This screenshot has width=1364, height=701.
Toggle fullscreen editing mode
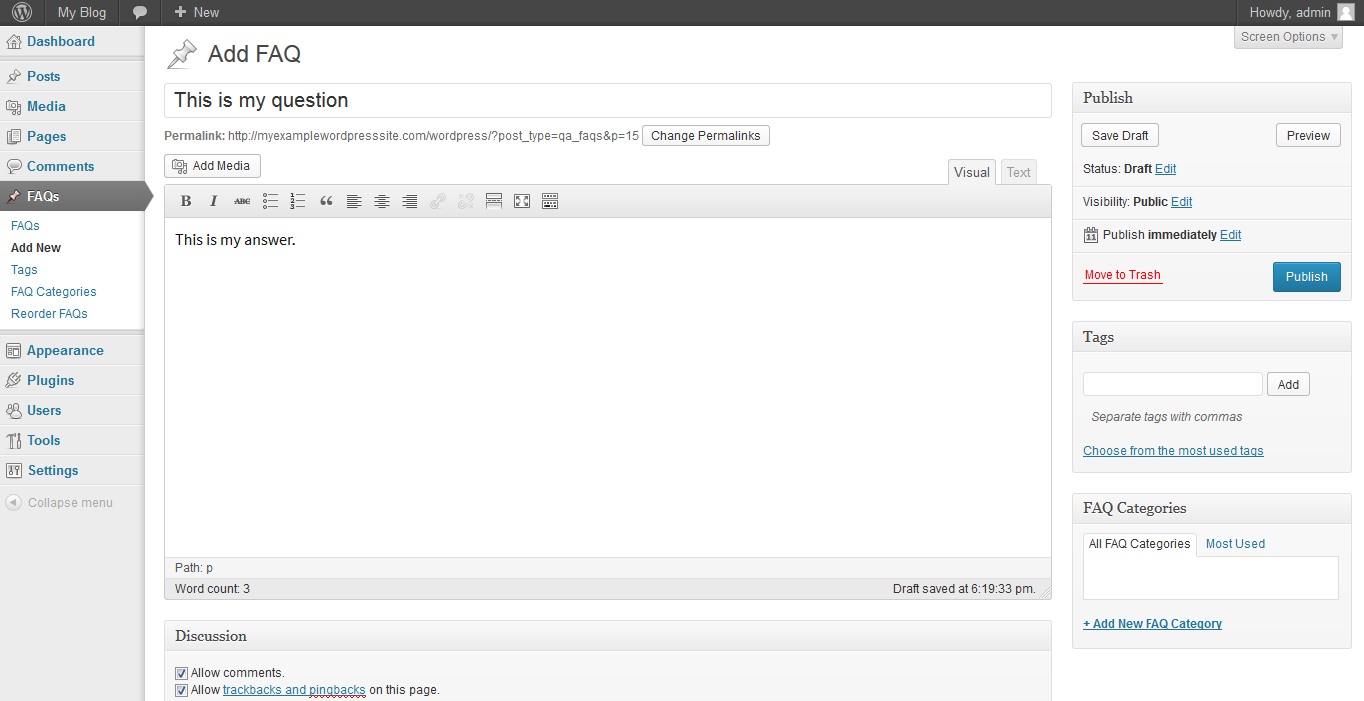[x=522, y=201]
